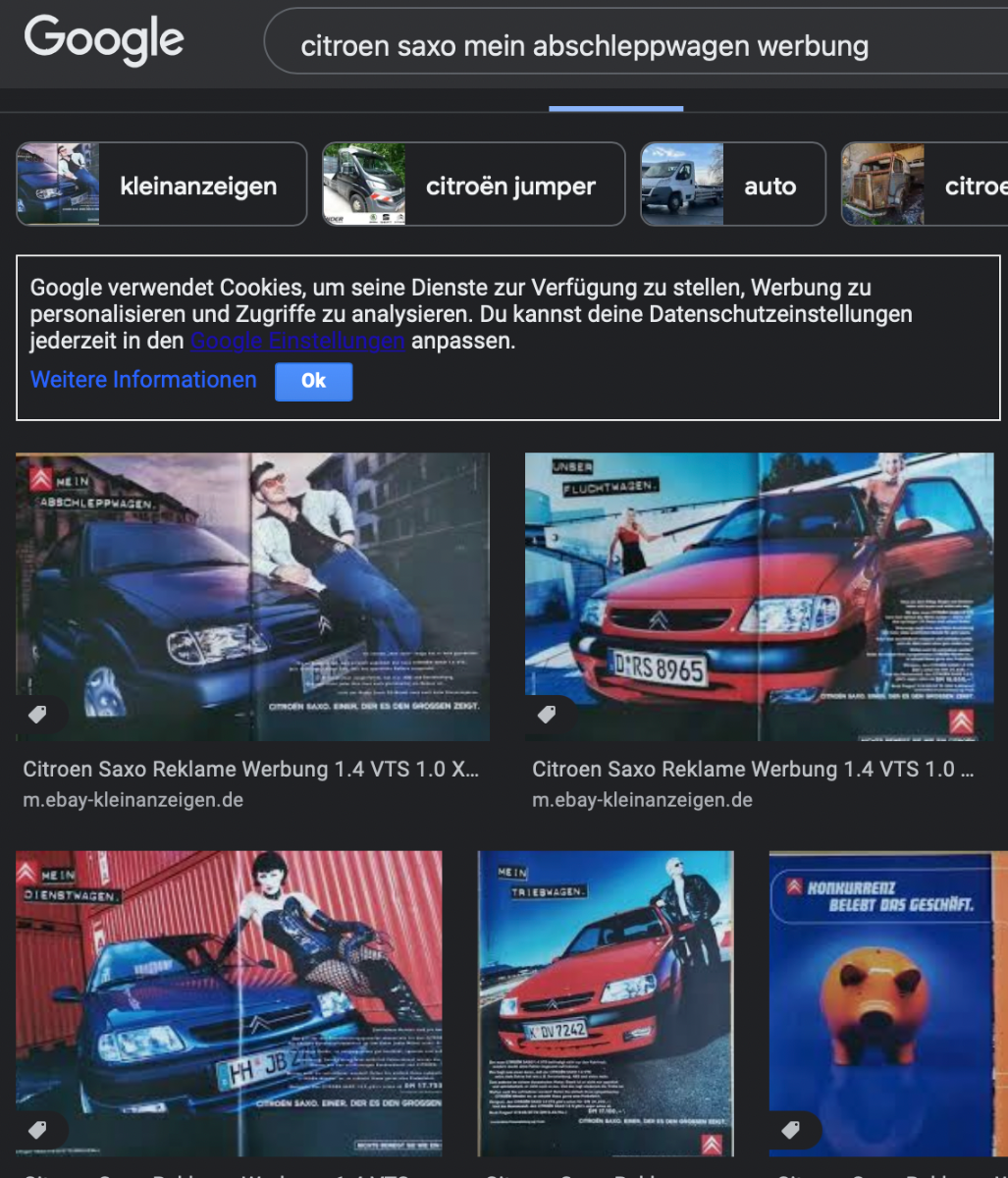Viewport: 1008px width, 1178px height.
Task: Select the kleinanzeigen suggestion chip
Action: tap(162, 185)
